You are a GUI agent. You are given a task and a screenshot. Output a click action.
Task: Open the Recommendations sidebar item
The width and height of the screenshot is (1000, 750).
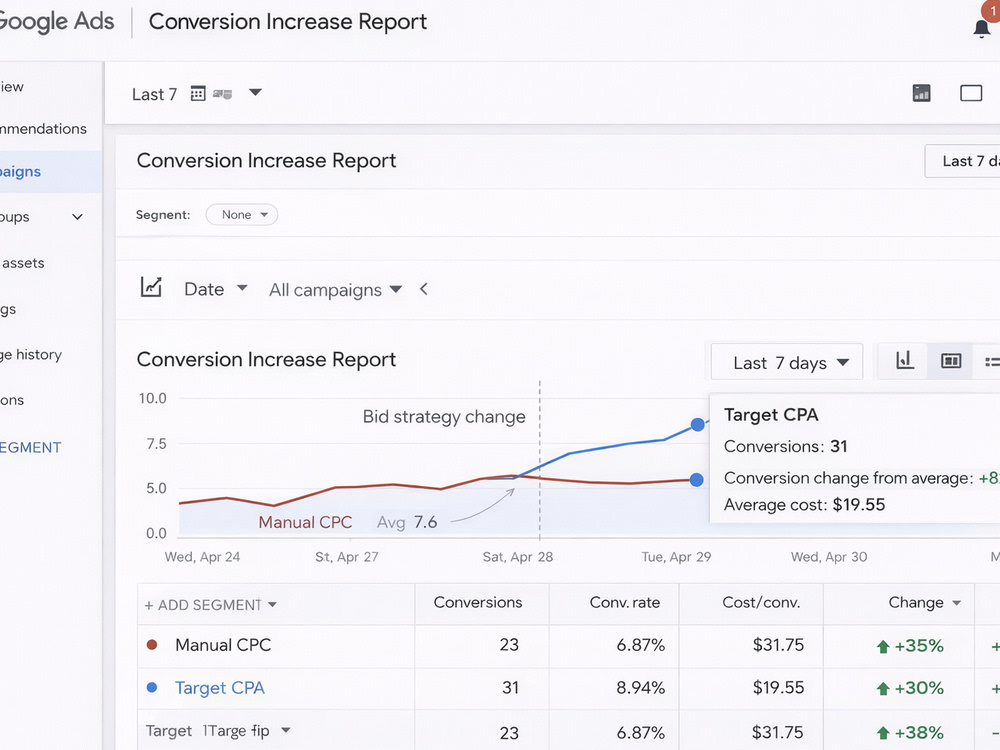coord(43,129)
